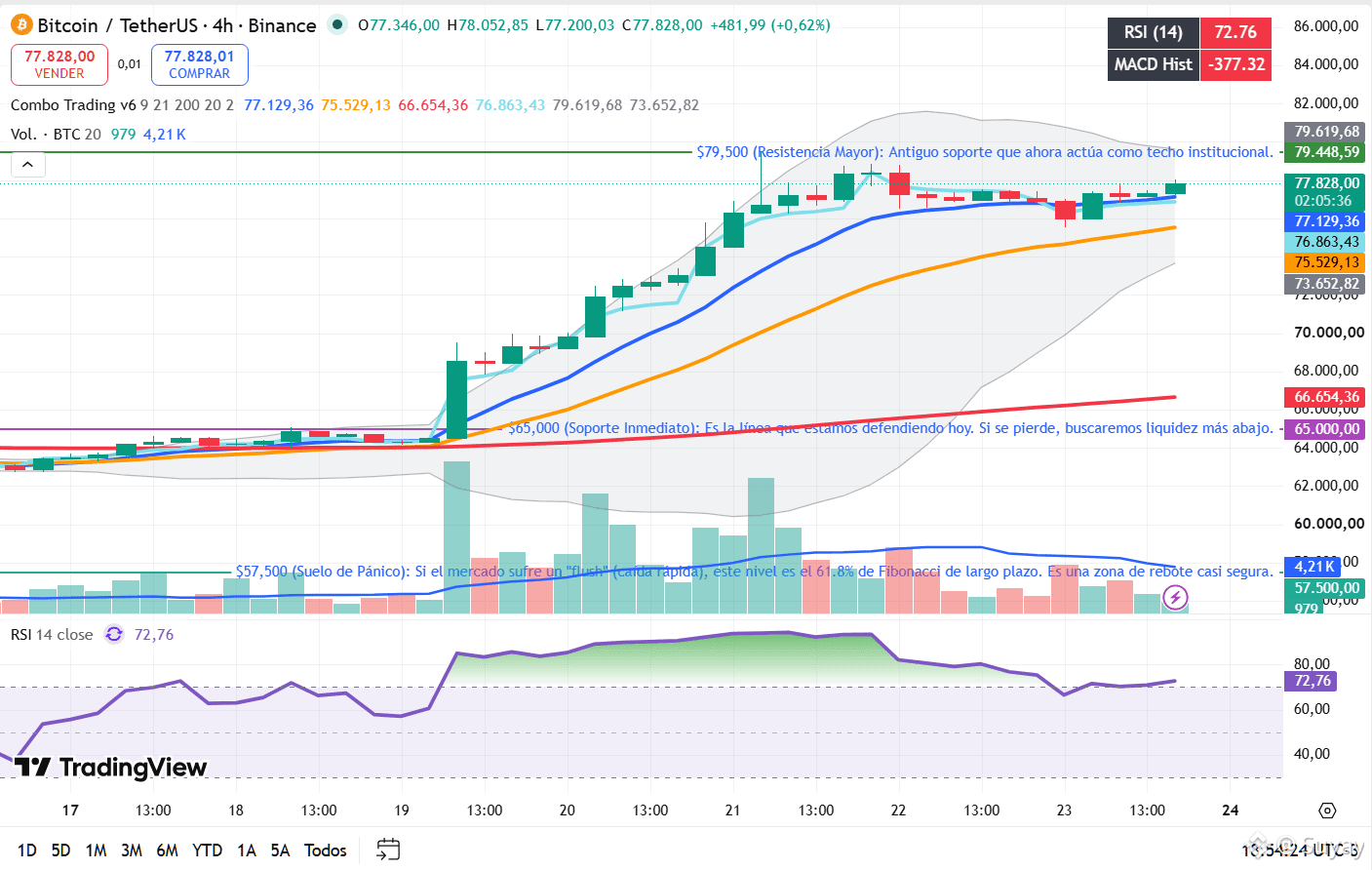Image resolution: width=1372 pixels, height=870 pixels.
Task: Click the light-blue 76.863,43 value in legend
Action: pos(510,105)
